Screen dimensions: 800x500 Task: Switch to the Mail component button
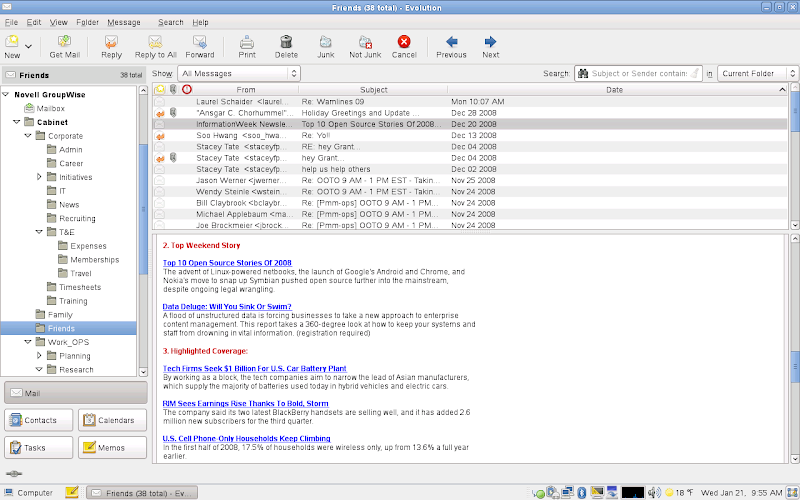point(76,393)
